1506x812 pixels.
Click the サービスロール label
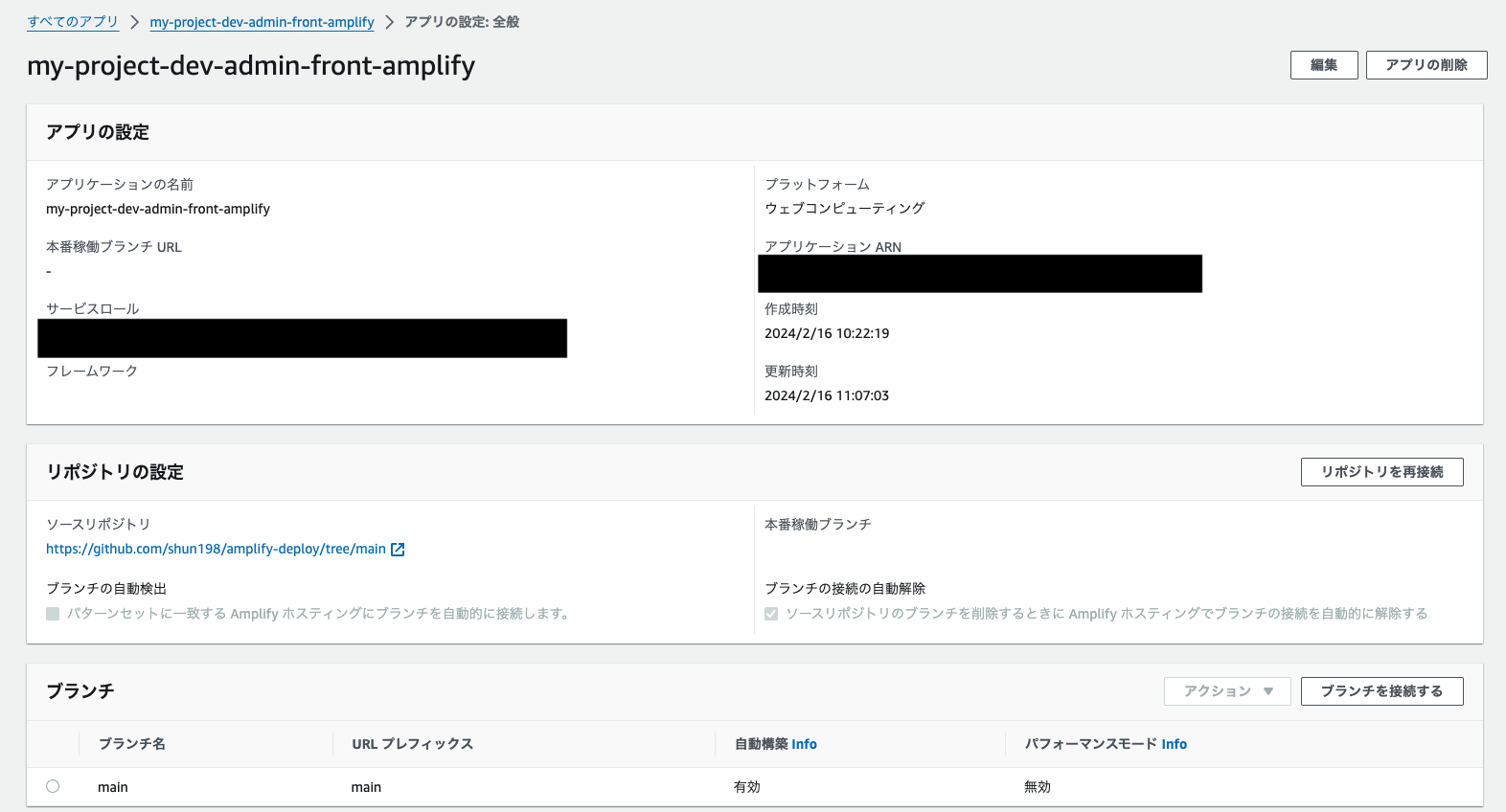pos(93,308)
